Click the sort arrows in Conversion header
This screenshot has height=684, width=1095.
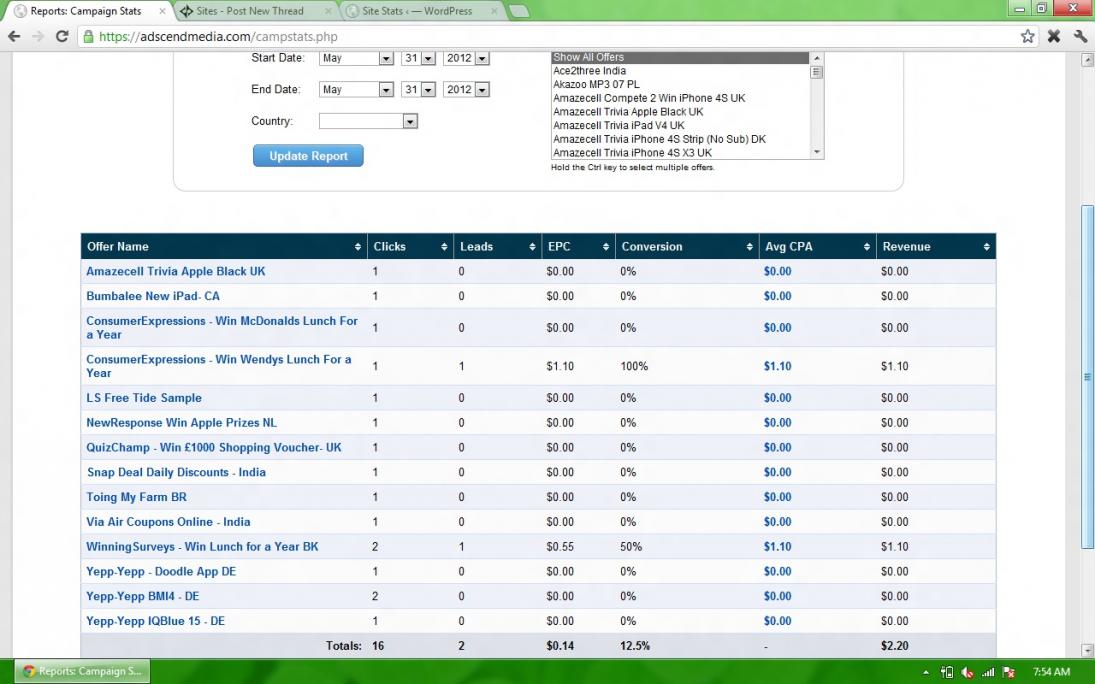point(749,247)
